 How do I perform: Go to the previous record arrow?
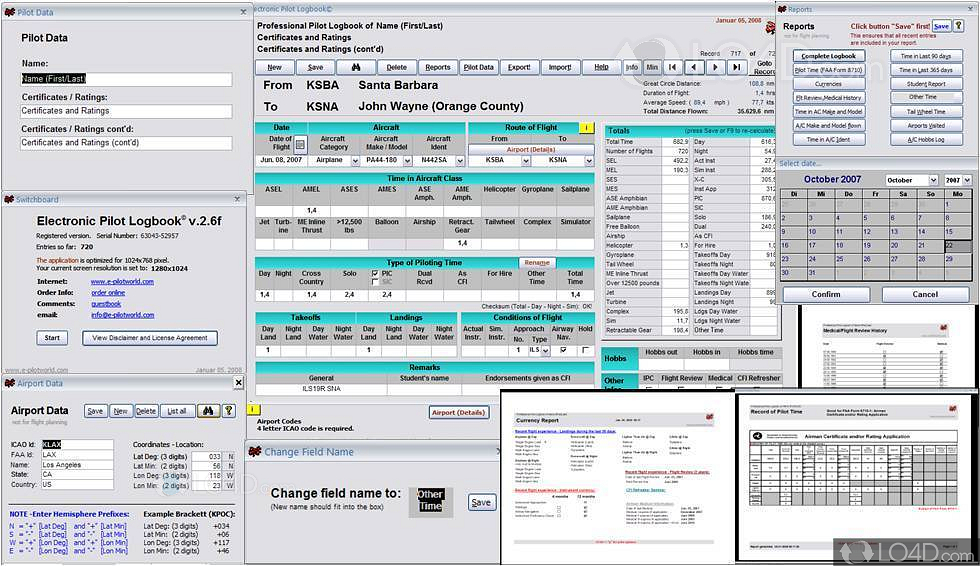coord(696,67)
